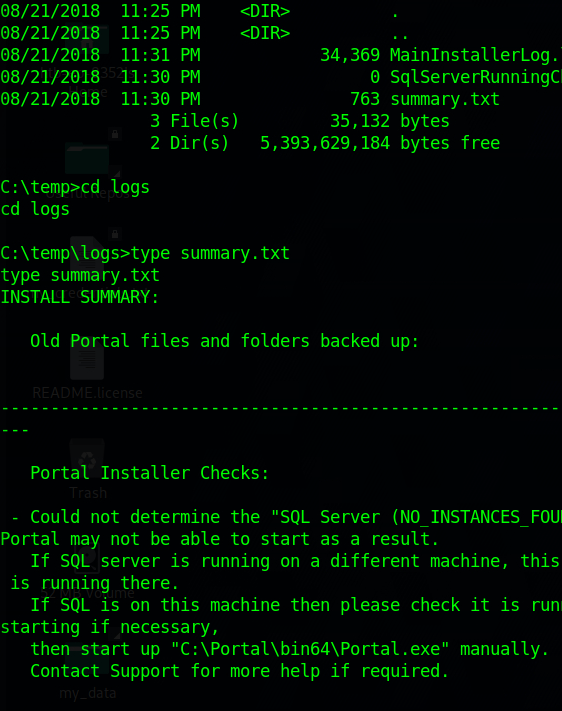Select the Useful Repos folder icon

click(x=87, y=158)
